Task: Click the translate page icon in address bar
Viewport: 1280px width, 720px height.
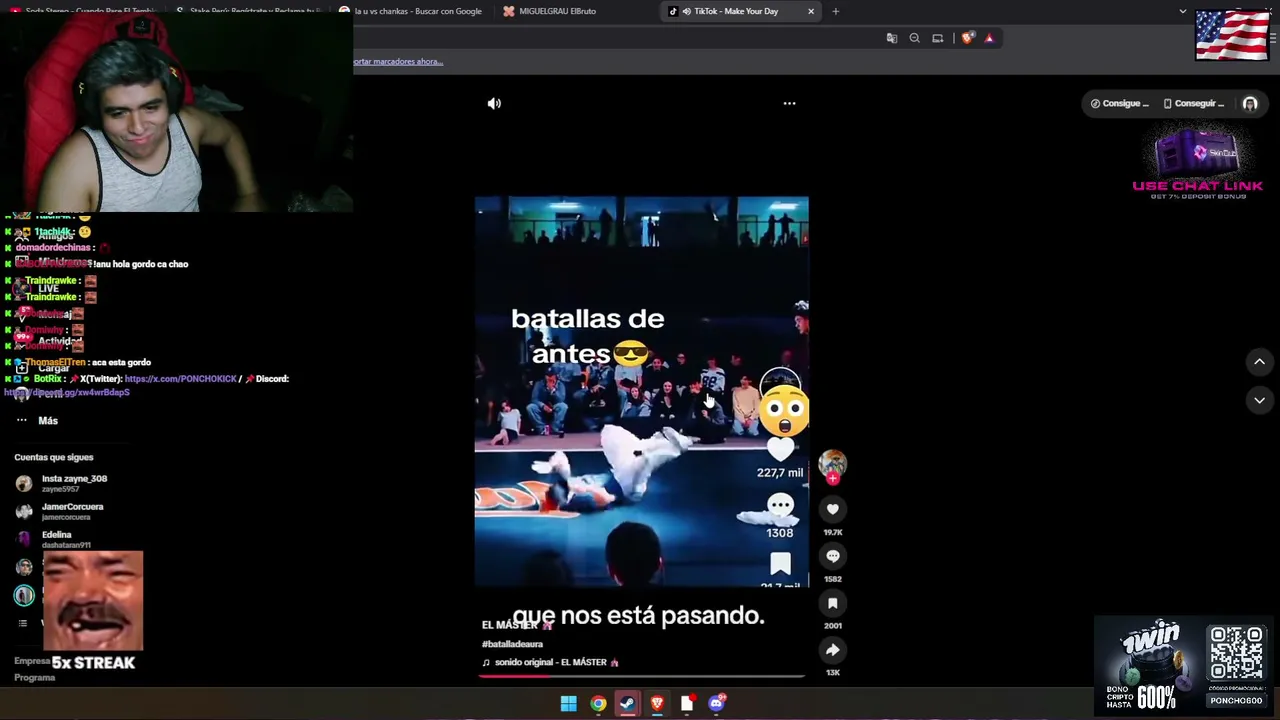Action: click(892, 38)
